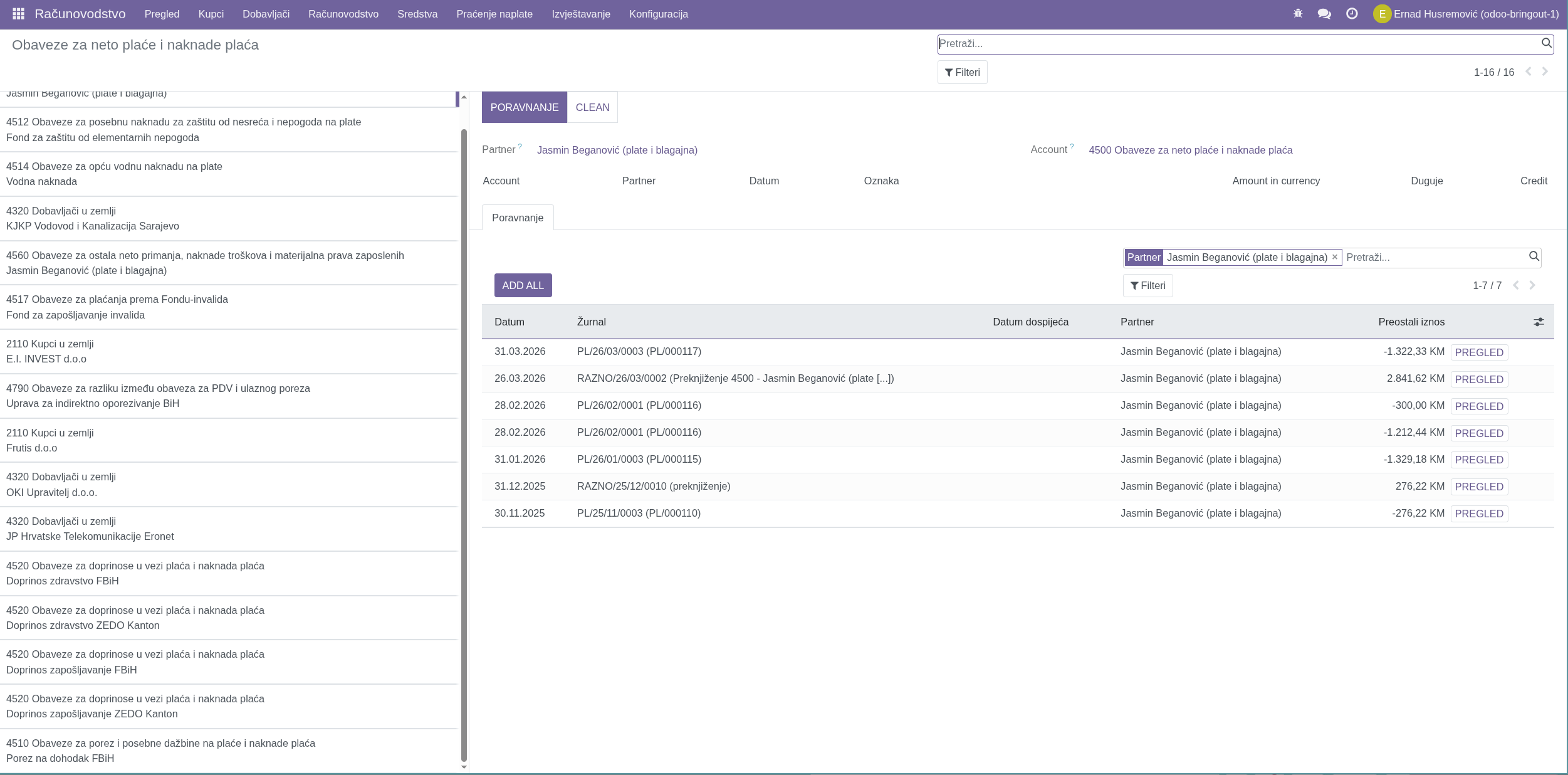Open the column settings sliders icon
This screenshot has width=1568, height=775.
(1539, 322)
